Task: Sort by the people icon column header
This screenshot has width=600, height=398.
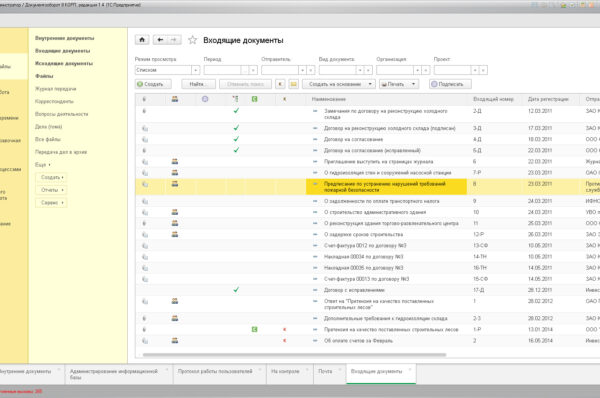Action: (174, 99)
